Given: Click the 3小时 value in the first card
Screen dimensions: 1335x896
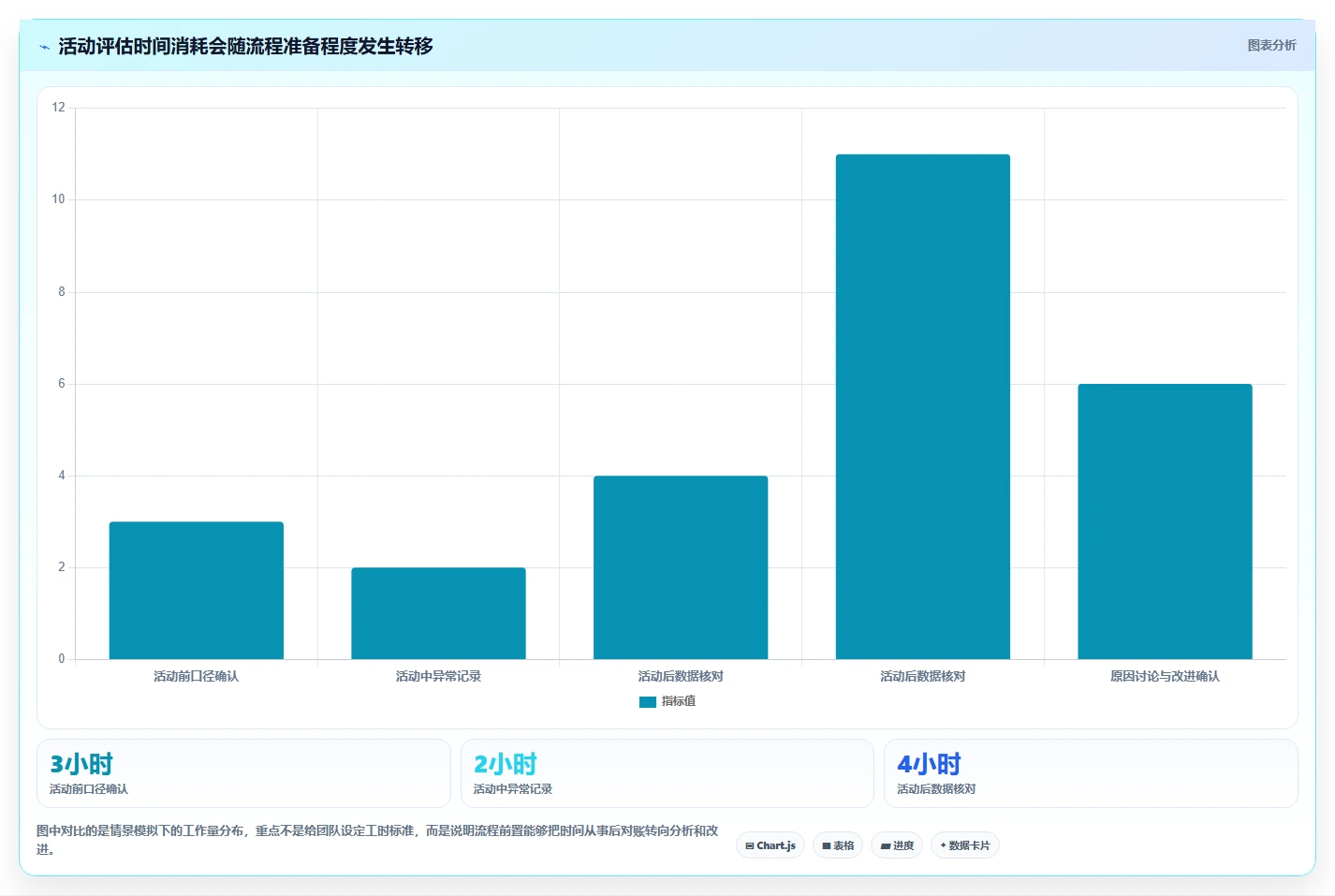Looking at the screenshot, I should click(81, 764).
